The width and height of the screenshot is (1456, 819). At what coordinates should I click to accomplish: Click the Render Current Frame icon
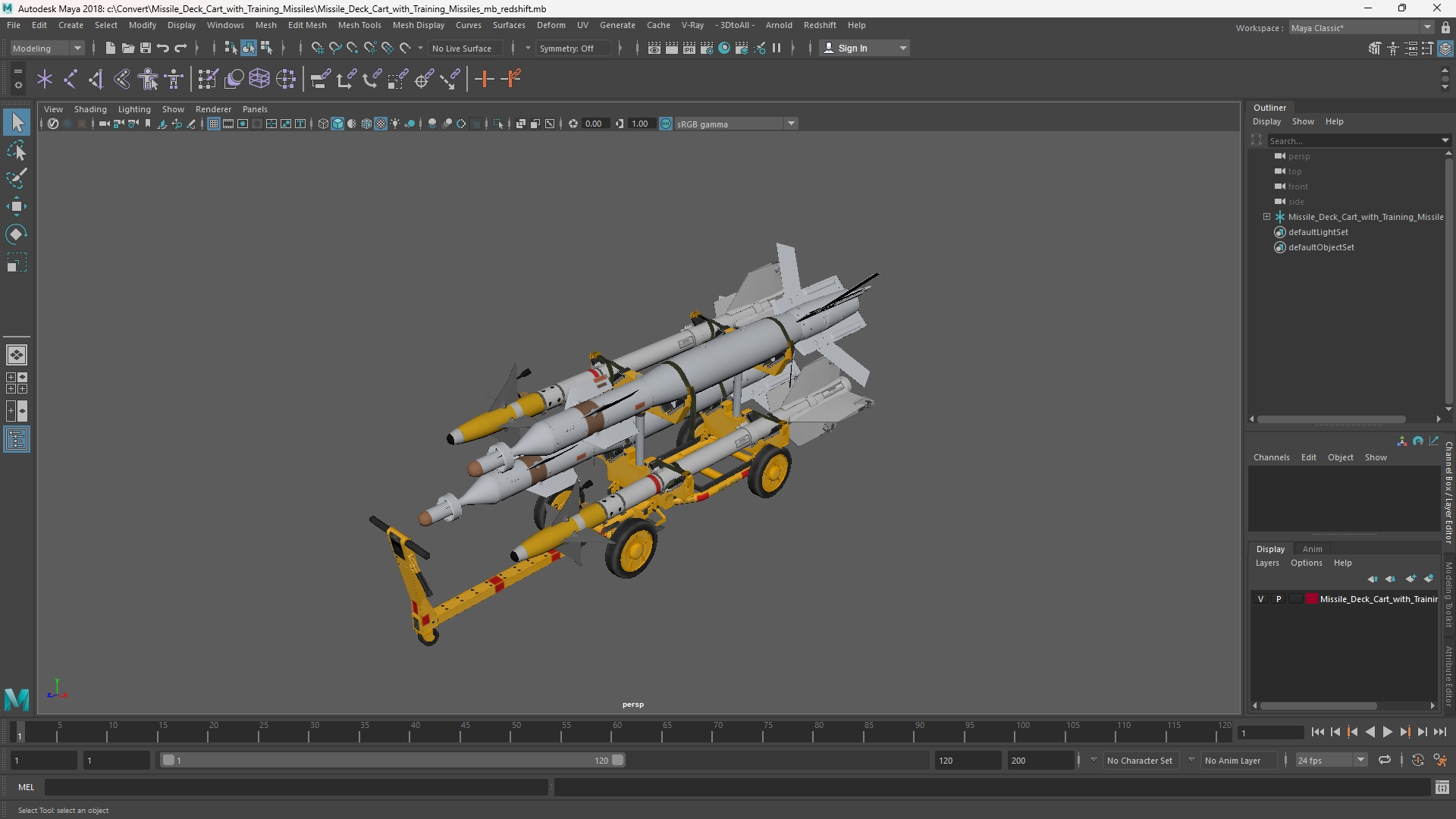[671, 48]
